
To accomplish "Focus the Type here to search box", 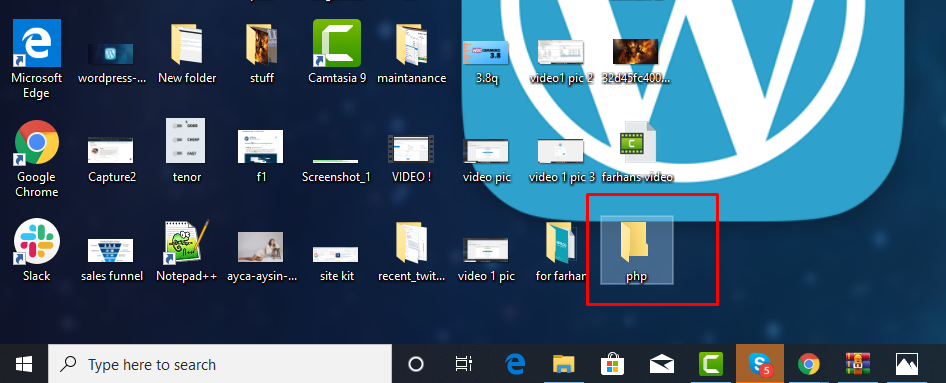I will pyautogui.click(x=220, y=364).
